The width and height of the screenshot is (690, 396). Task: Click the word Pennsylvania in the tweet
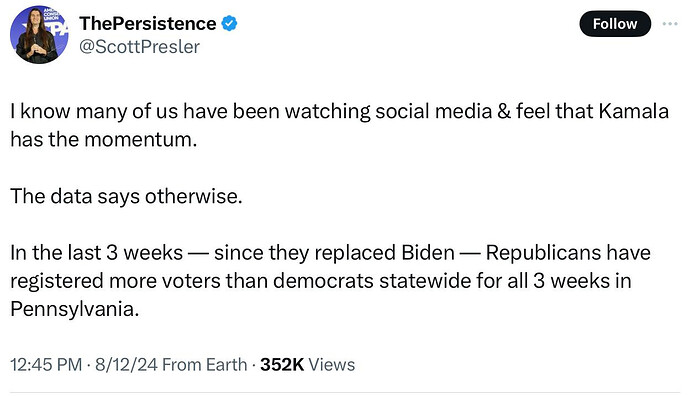coord(74,309)
